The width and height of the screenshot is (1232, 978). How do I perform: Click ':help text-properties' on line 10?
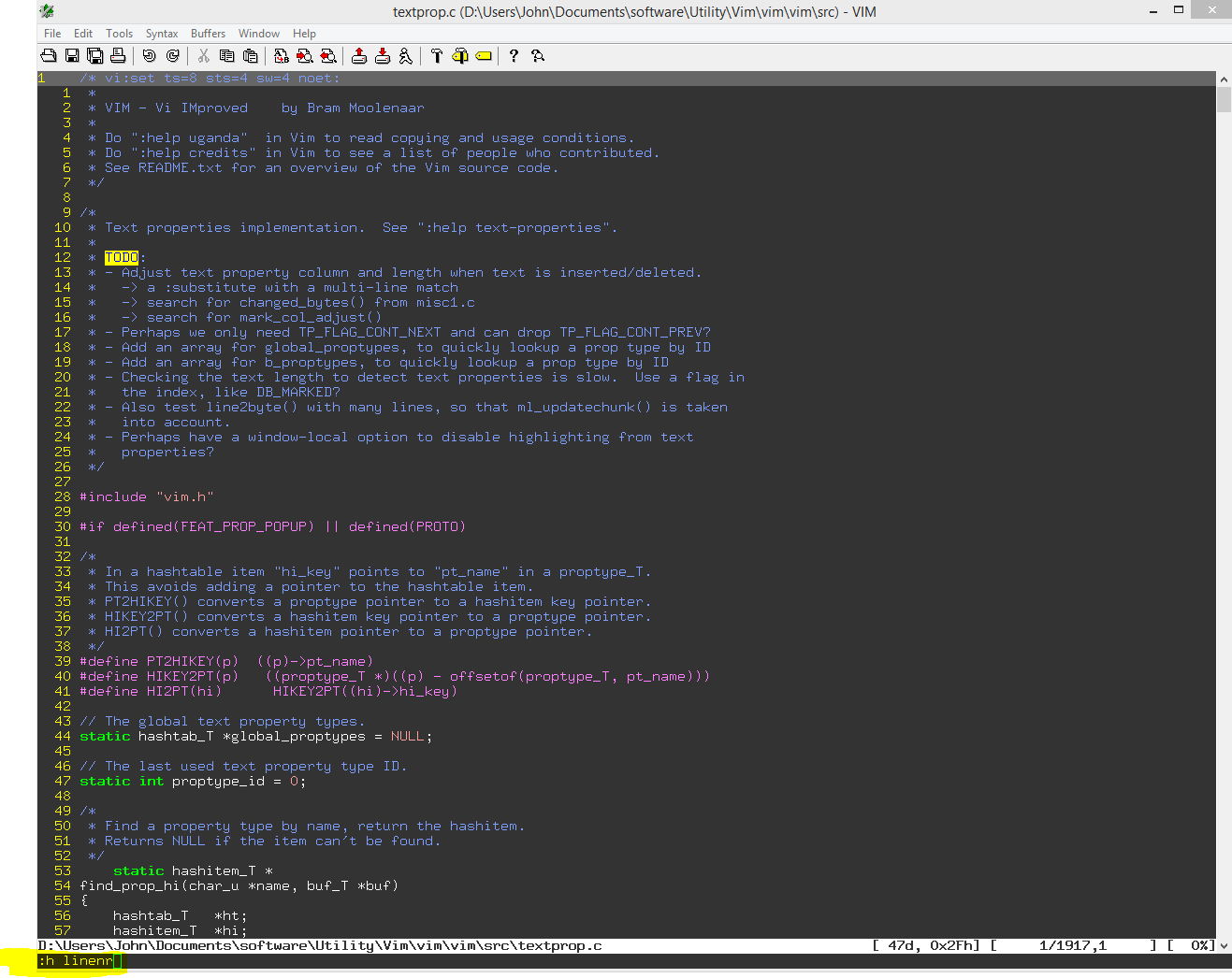[513, 227]
